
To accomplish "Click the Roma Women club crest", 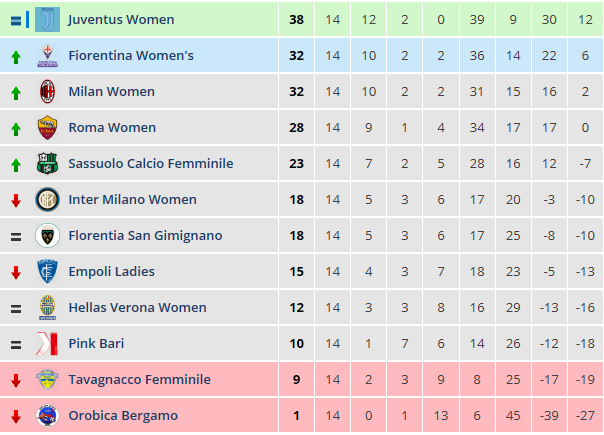I will [x=47, y=128].
